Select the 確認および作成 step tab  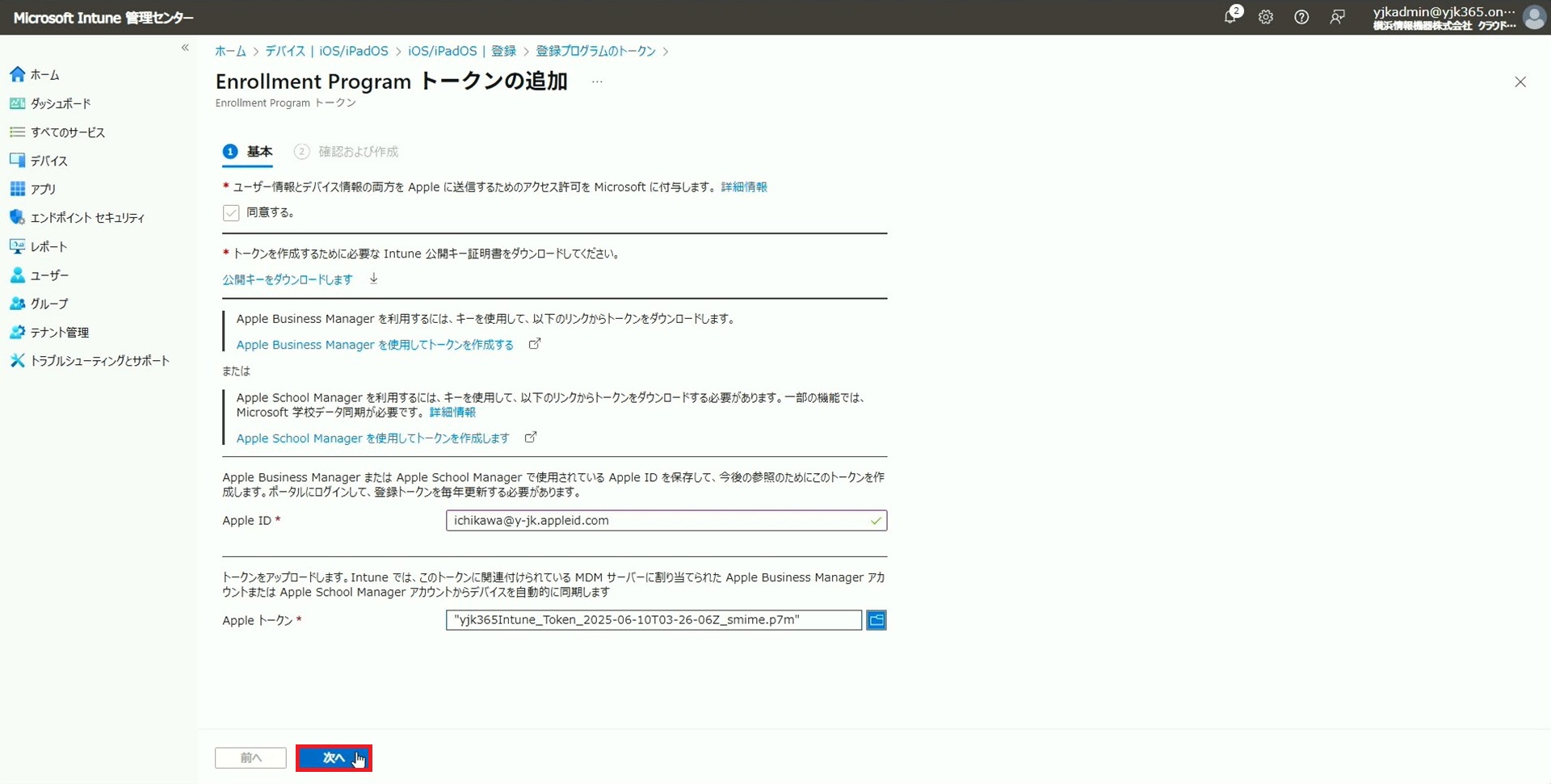click(x=347, y=152)
